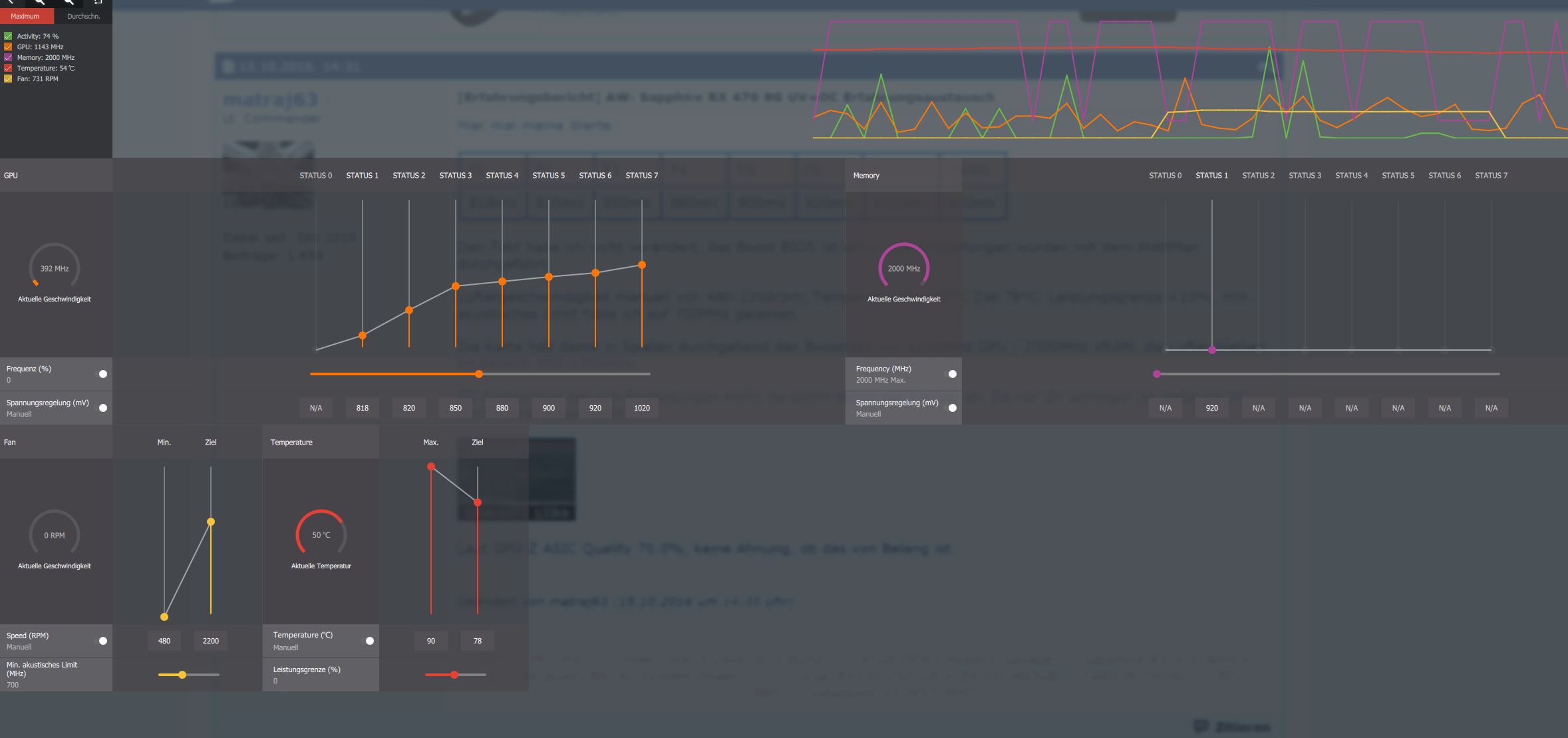Viewport: 1568px width, 738px height.
Task: Click the Memory STATUS 1 voltage 920 field
Action: click(x=1211, y=408)
